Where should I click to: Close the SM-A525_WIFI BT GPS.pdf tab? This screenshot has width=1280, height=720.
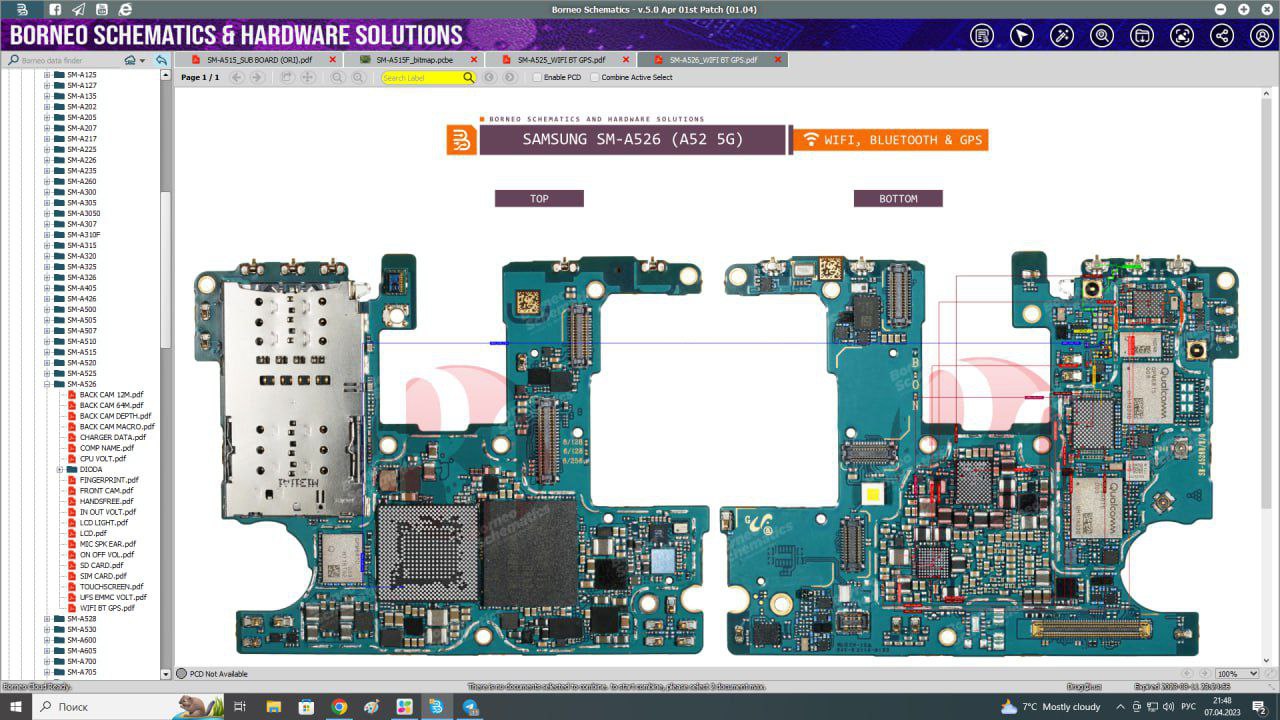(x=626, y=60)
